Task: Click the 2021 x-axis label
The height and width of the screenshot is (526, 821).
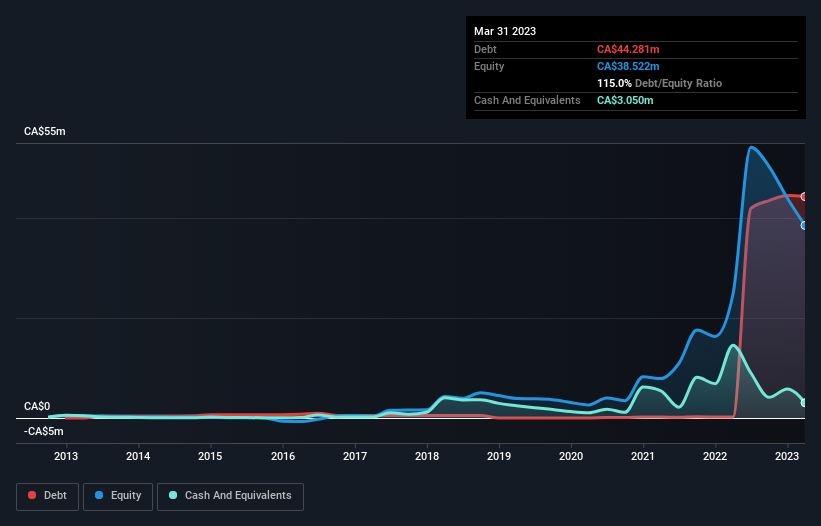Action: [x=642, y=456]
